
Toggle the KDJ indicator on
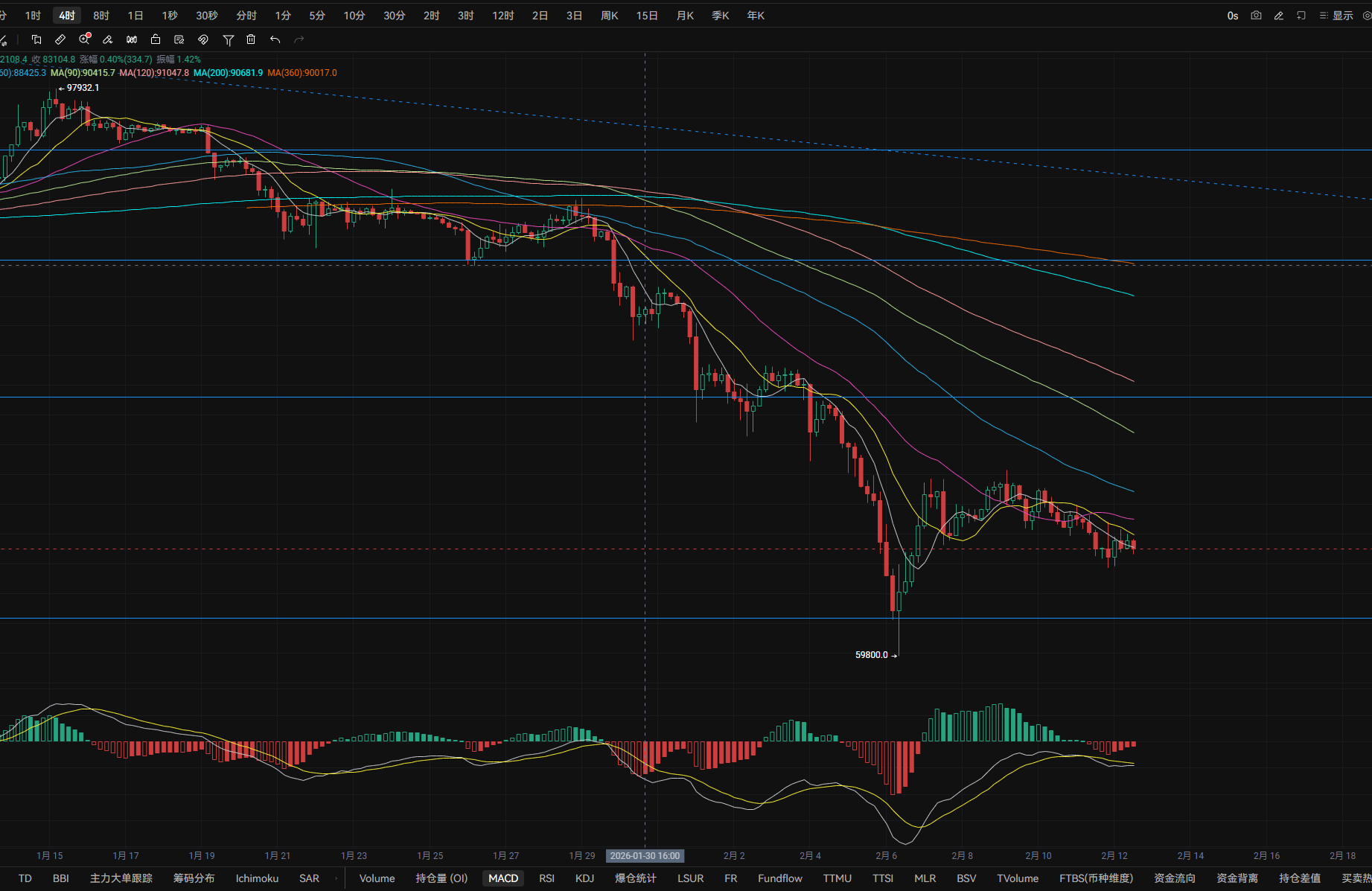584,878
